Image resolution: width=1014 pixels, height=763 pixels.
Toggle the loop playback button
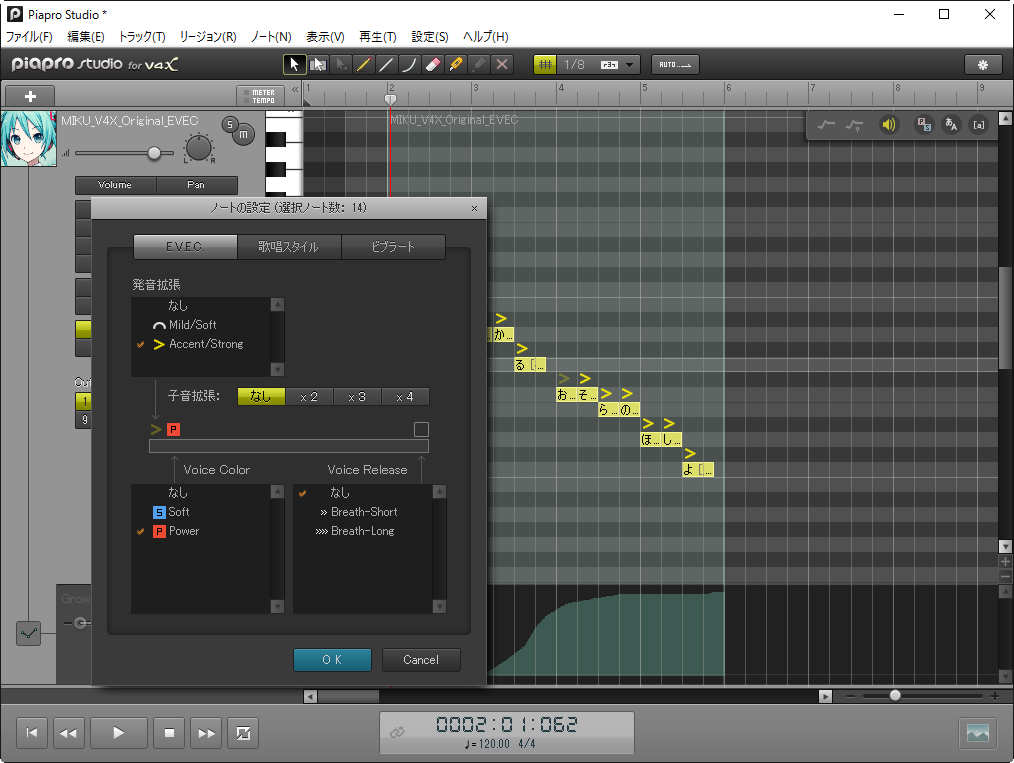(x=243, y=733)
